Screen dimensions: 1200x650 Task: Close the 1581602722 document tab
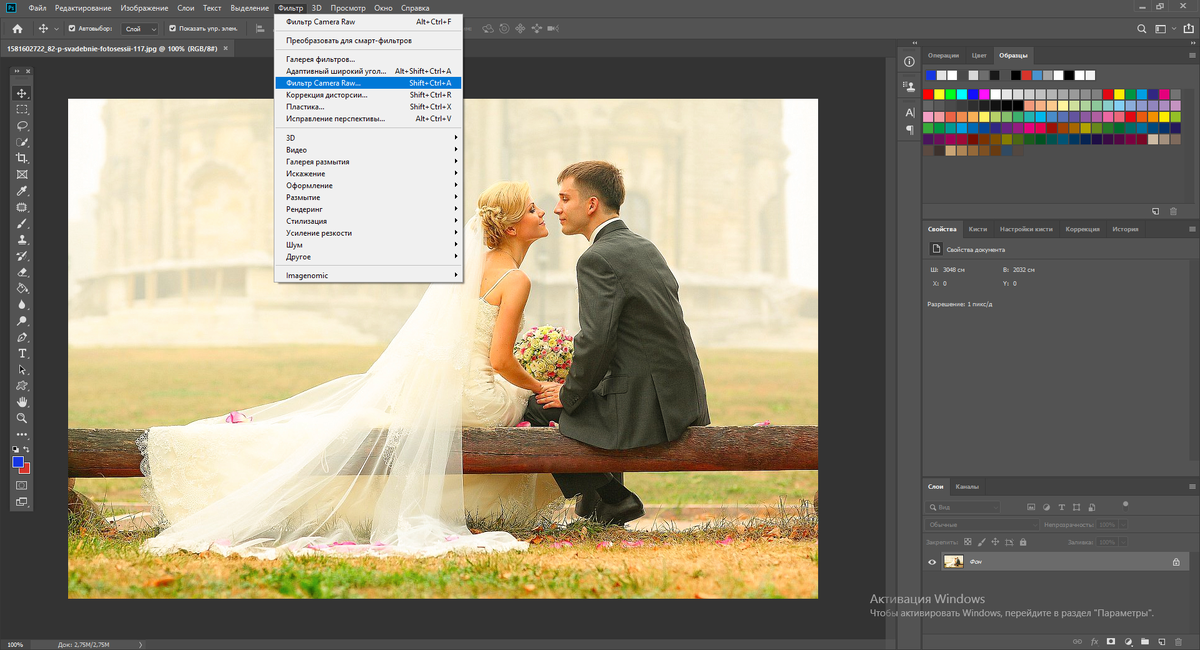[x=227, y=47]
